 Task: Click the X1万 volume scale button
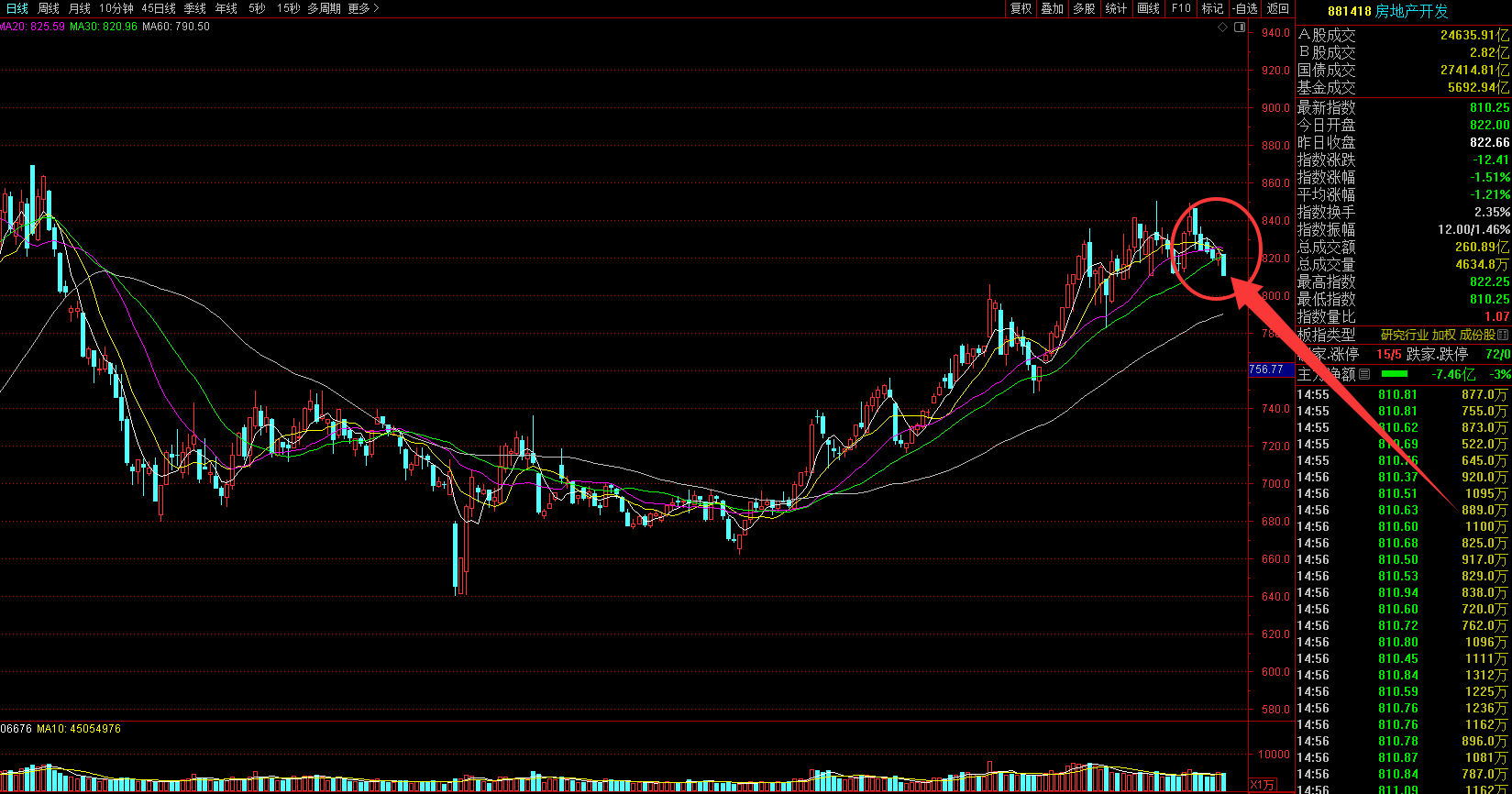tap(1263, 785)
